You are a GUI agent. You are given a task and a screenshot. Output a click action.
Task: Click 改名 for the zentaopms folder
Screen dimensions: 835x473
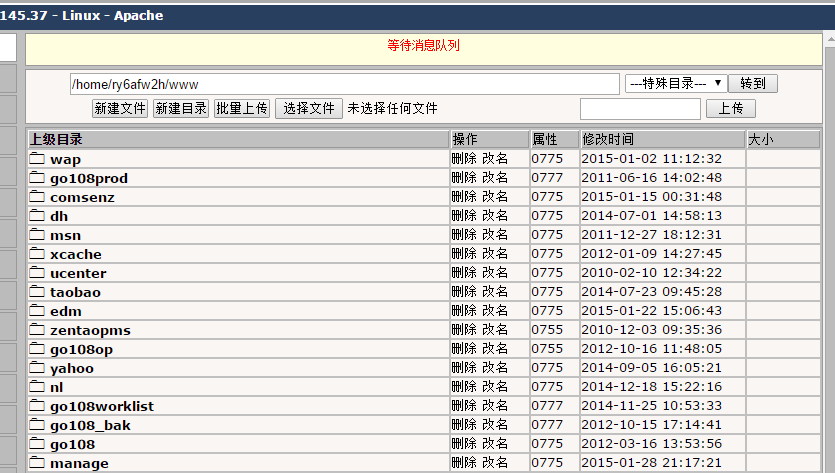[495, 330]
